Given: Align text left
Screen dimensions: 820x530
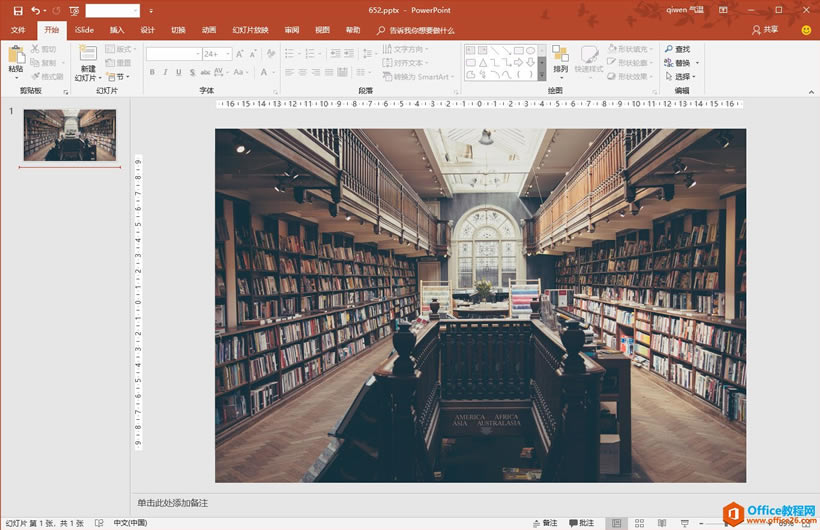Looking at the screenshot, I should pos(289,72).
